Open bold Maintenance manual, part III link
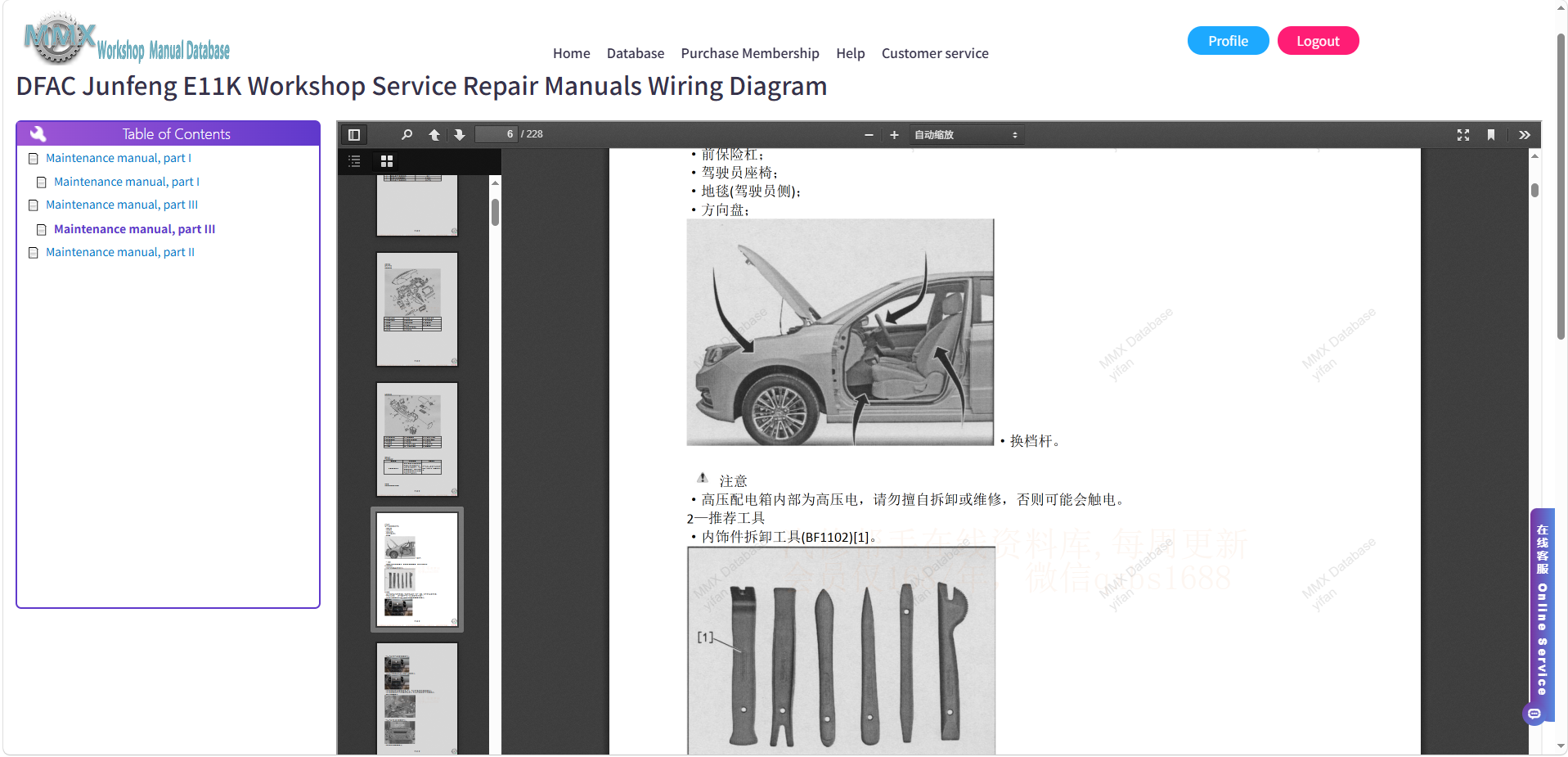The width and height of the screenshot is (1568, 757). coord(134,229)
